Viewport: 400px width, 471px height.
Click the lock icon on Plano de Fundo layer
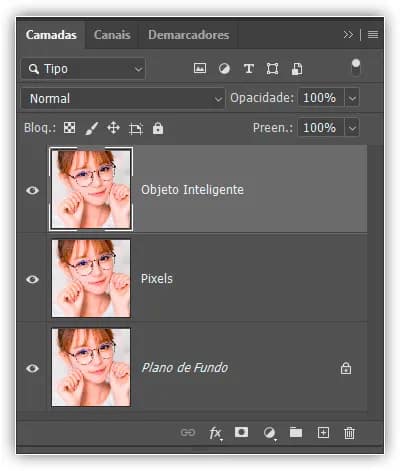coord(346,368)
